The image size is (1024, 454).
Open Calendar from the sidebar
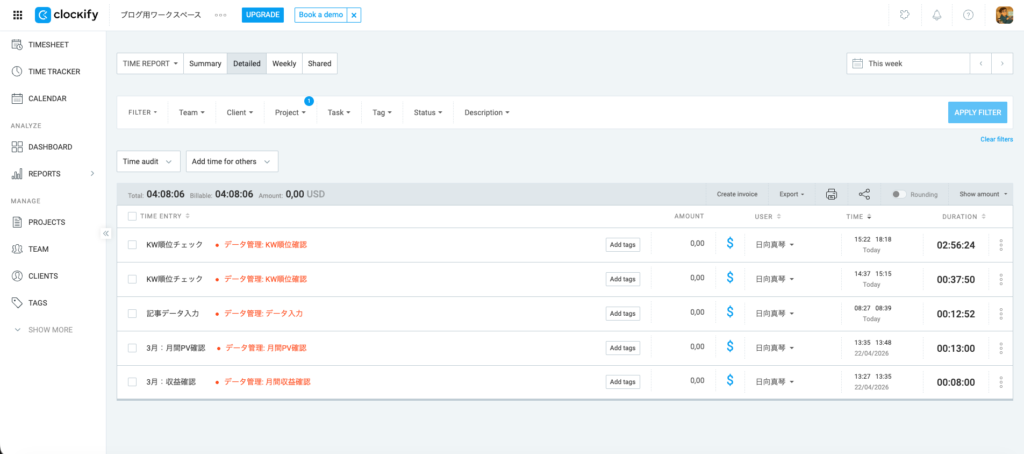click(47, 98)
